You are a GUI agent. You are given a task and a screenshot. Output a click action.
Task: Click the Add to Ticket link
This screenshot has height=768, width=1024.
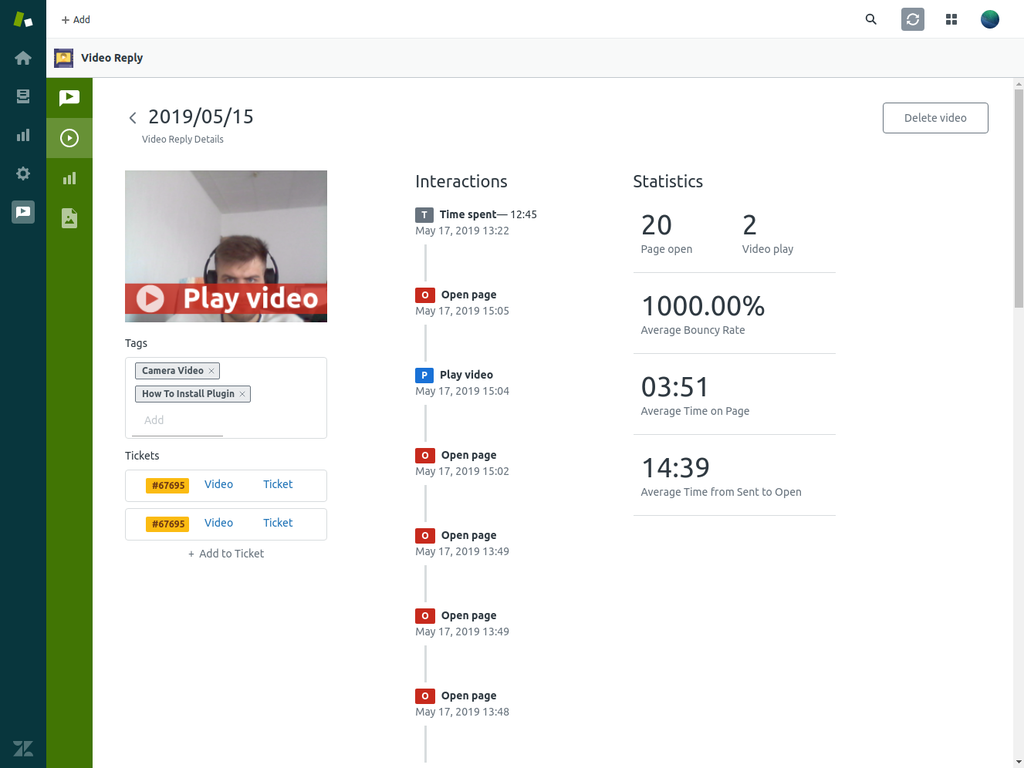pos(225,553)
